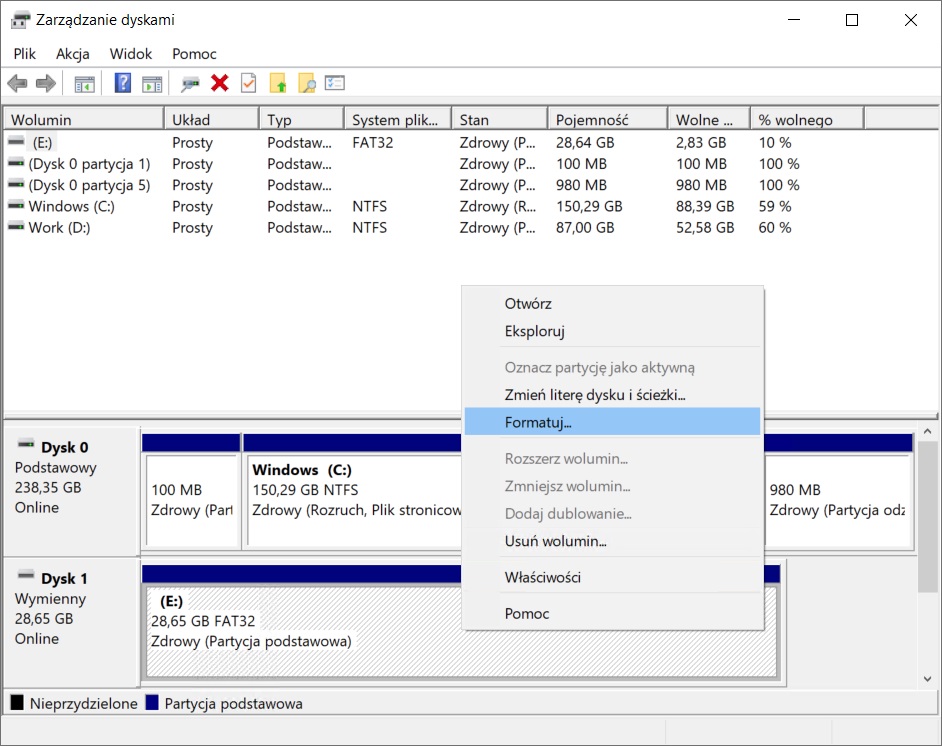Click the connect drive icon in toolbar
This screenshot has height=746, width=942.
[x=190, y=84]
